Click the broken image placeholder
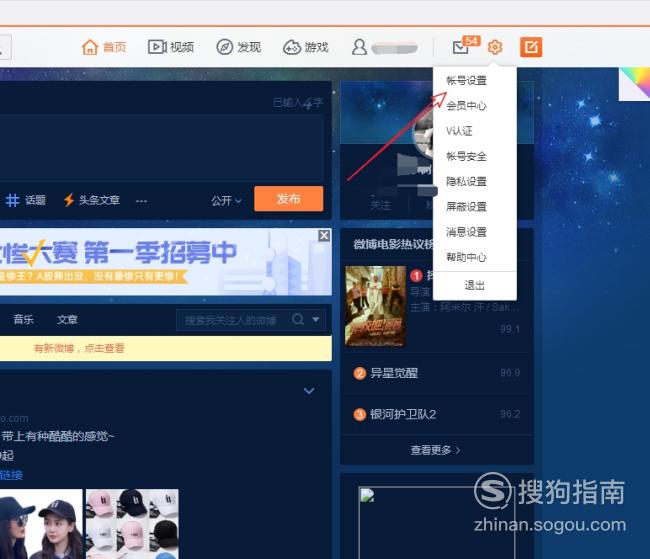This screenshot has width=650, height=559. point(437,523)
